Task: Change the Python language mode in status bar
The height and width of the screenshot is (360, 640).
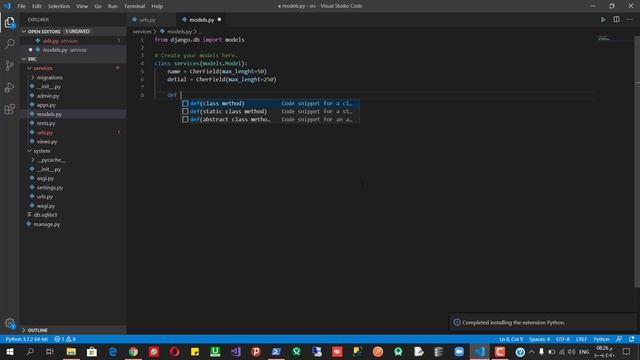Action: pos(601,339)
